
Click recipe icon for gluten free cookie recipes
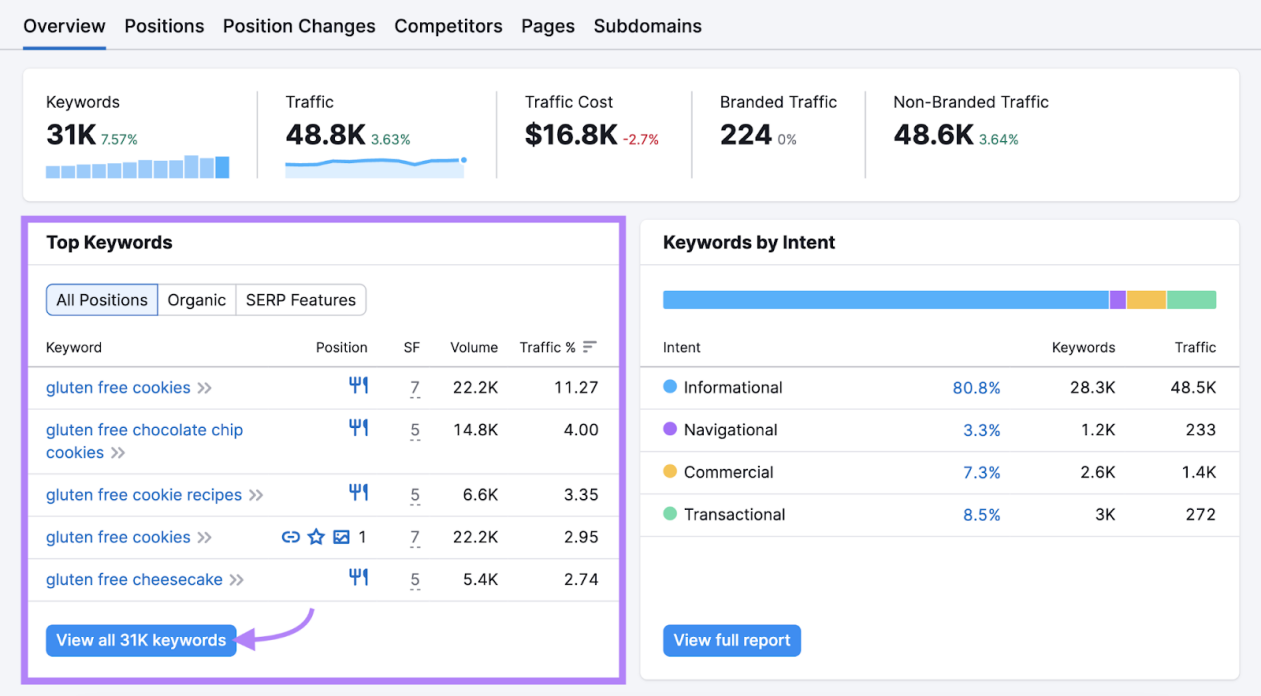[x=358, y=492]
